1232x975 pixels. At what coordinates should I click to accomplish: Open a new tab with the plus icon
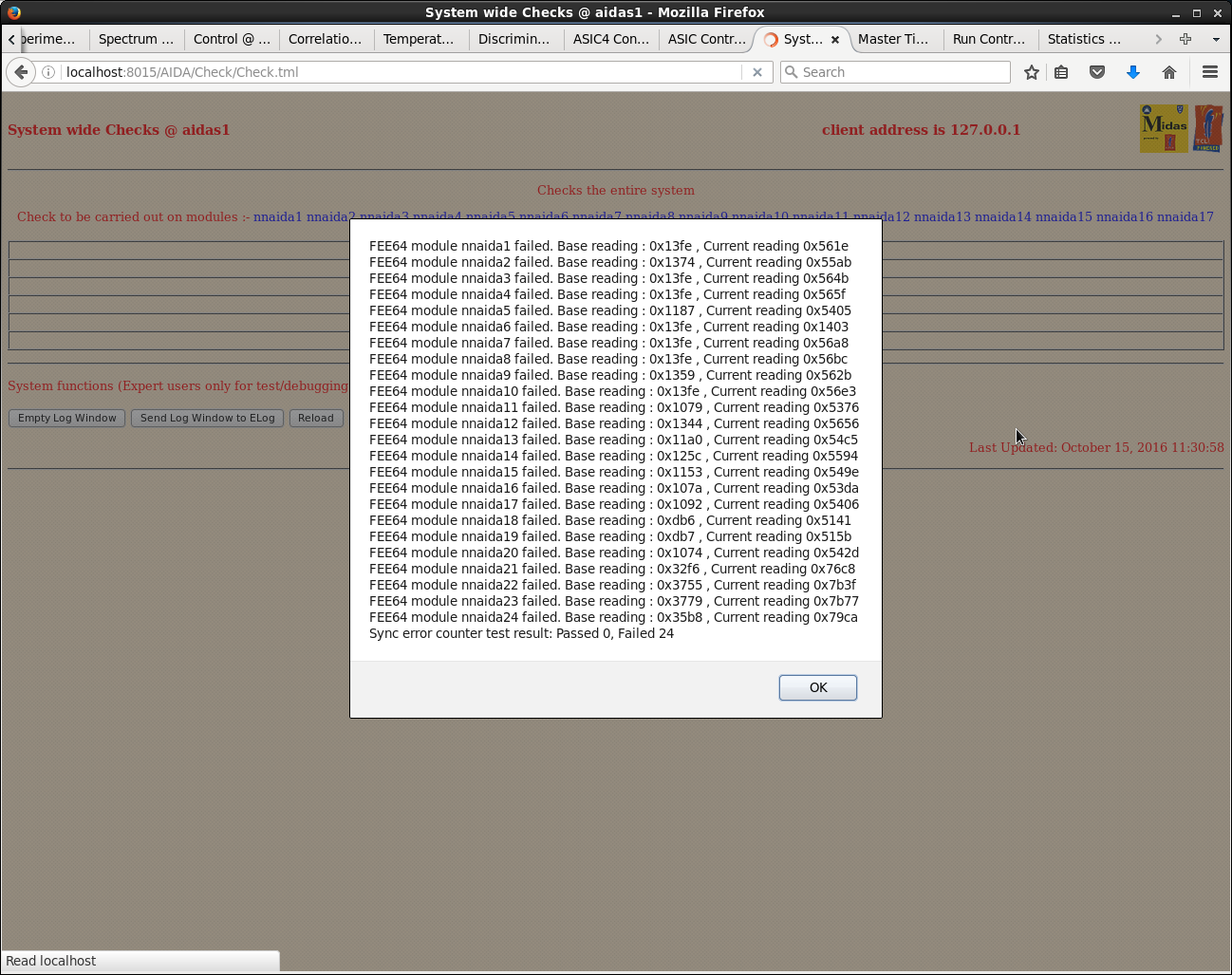click(1185, 39)
